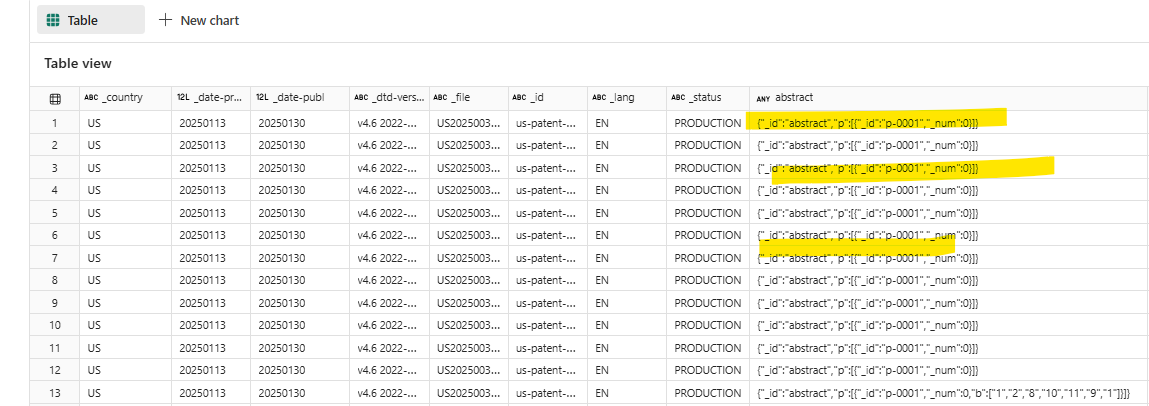This screenshot has height=406, width=1149.
Task: Click the ABC type icon of _lang
Action: click(599, 97)
